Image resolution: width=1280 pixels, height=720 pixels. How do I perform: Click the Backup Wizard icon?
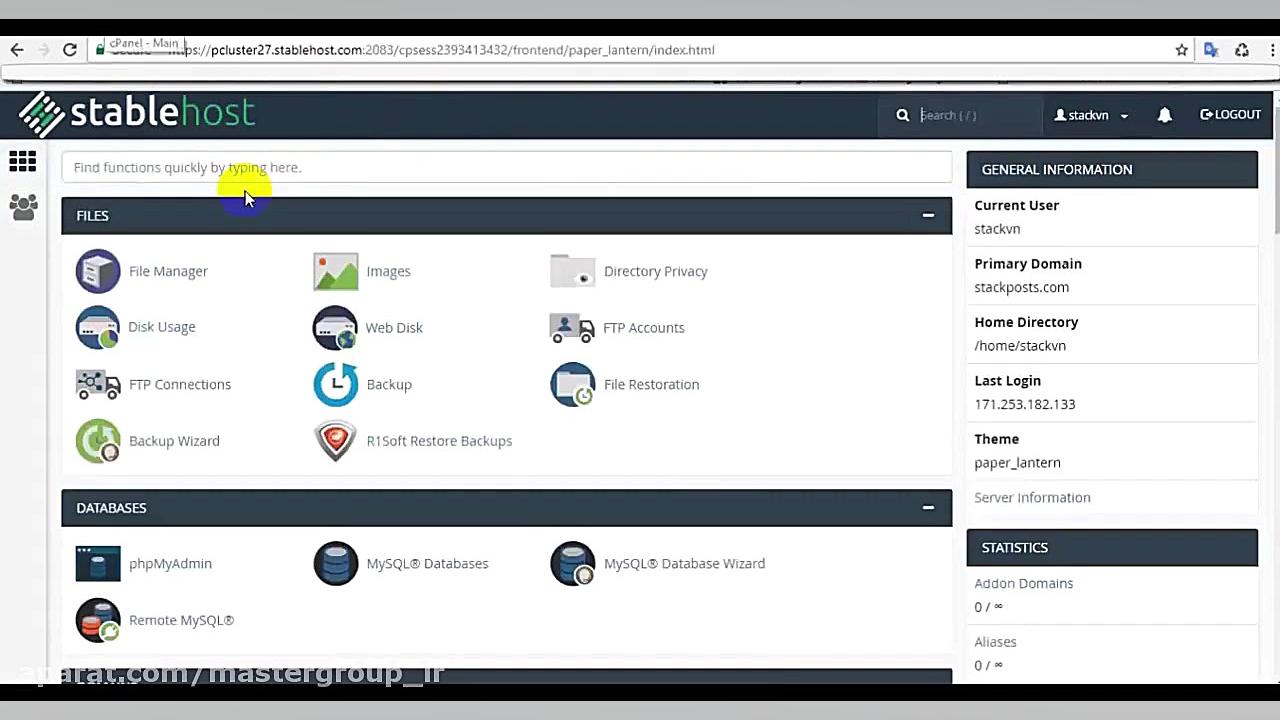[98, 441]
